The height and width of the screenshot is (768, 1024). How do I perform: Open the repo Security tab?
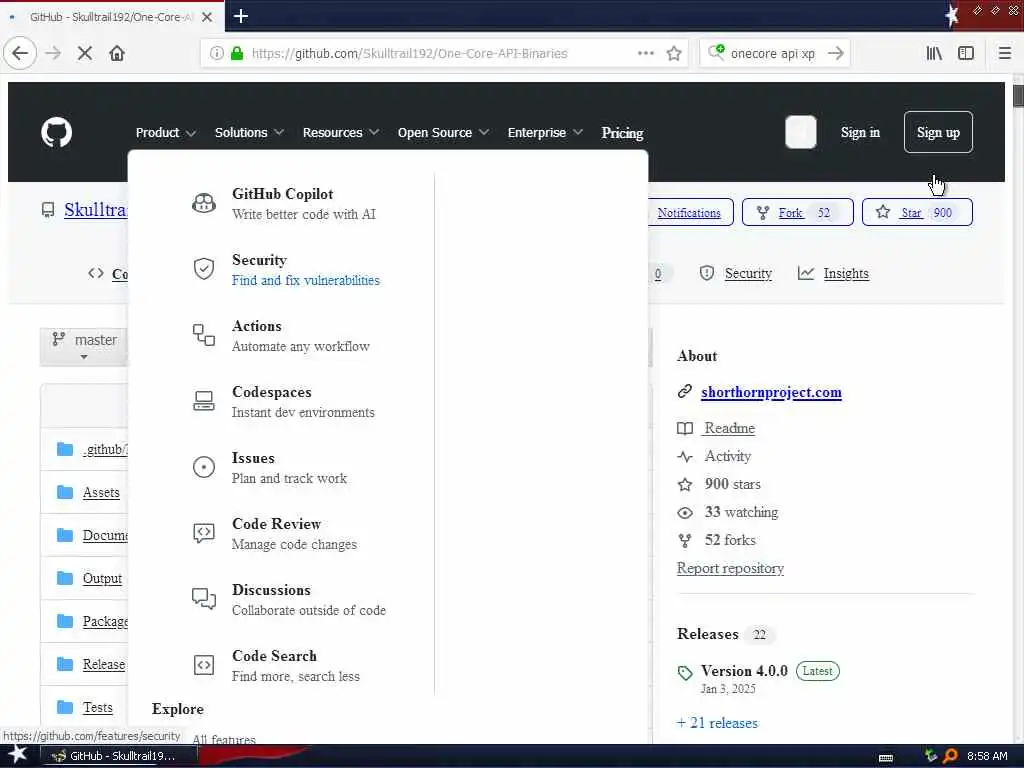coord(736,274)
